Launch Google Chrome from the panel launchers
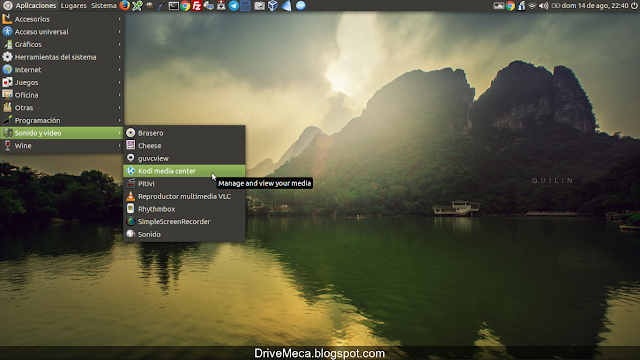640x360 pixels. point(185,6)
